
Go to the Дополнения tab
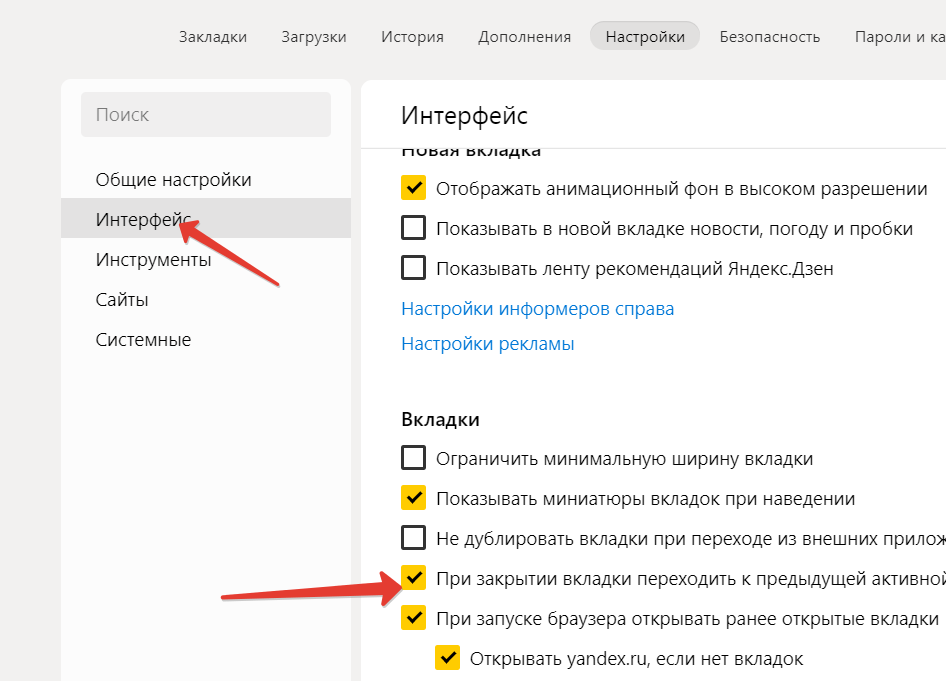(x=524, y=37)
